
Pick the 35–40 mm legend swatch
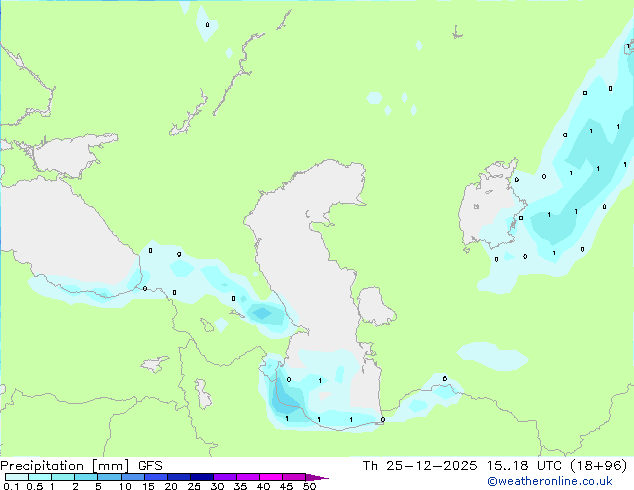248,477
